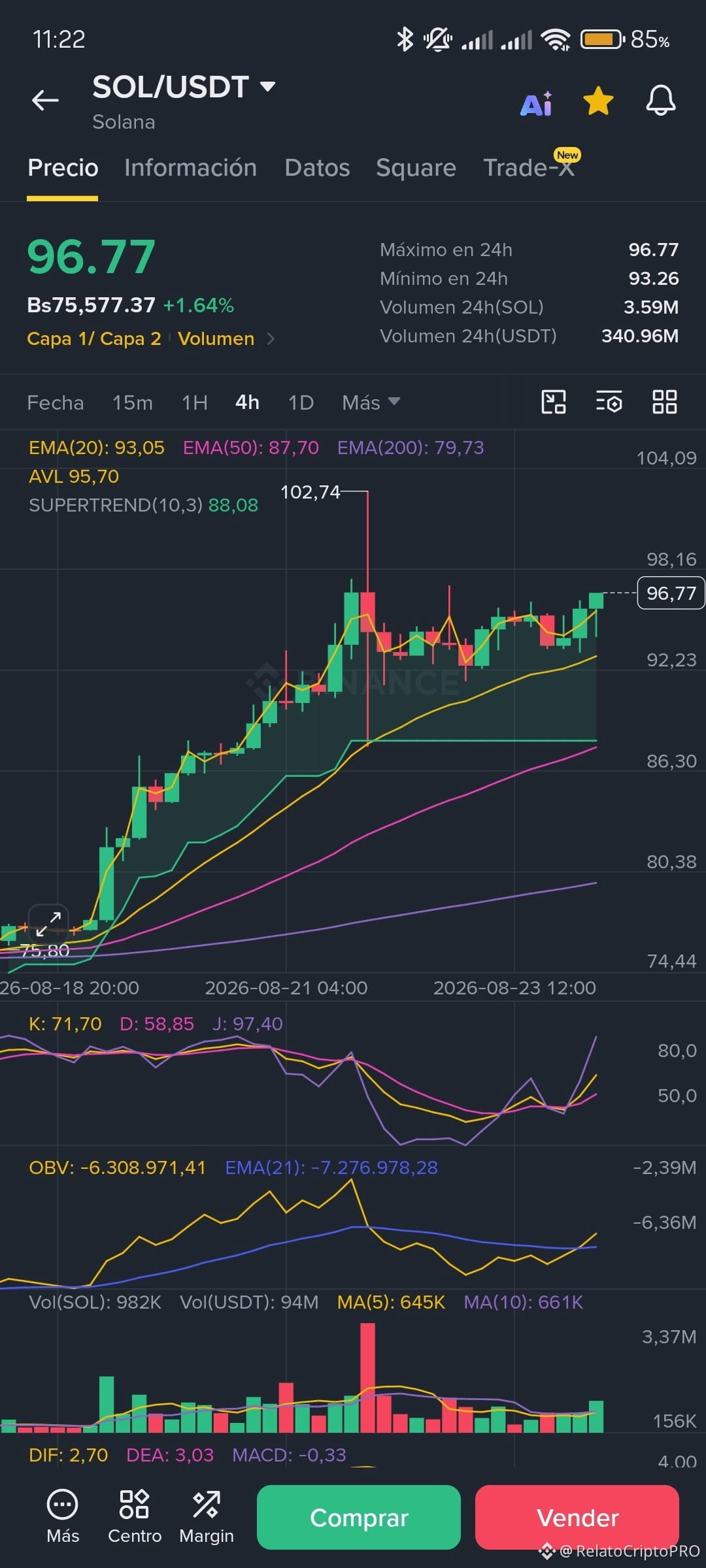Open the chart drawing tools icon
This screenshot has width=706, height=1568.
point(554,402)
